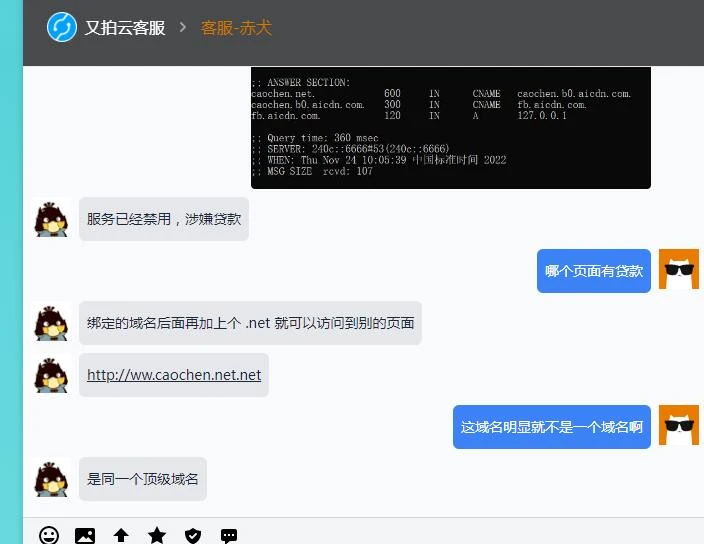Click the blue bubble 哪个页面有贷款
The image size is (704, 544).
(x=593, y=271)
